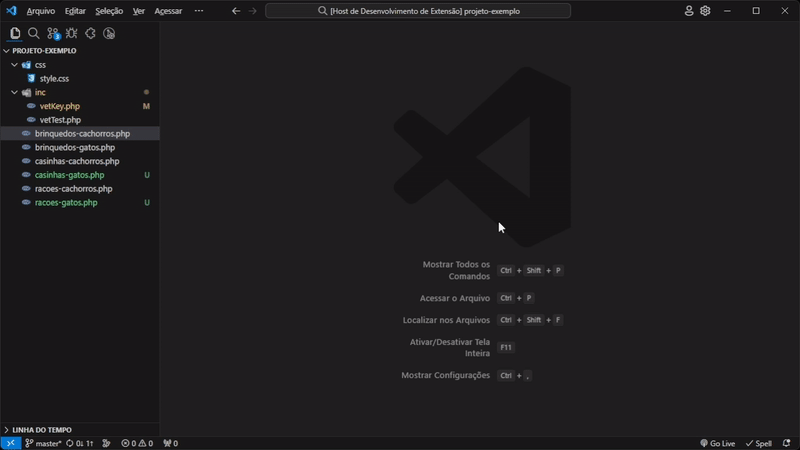Viewport: 800px width, 450px height.
Task: Open the Manage gear icon
Action: tap(705, 11)
